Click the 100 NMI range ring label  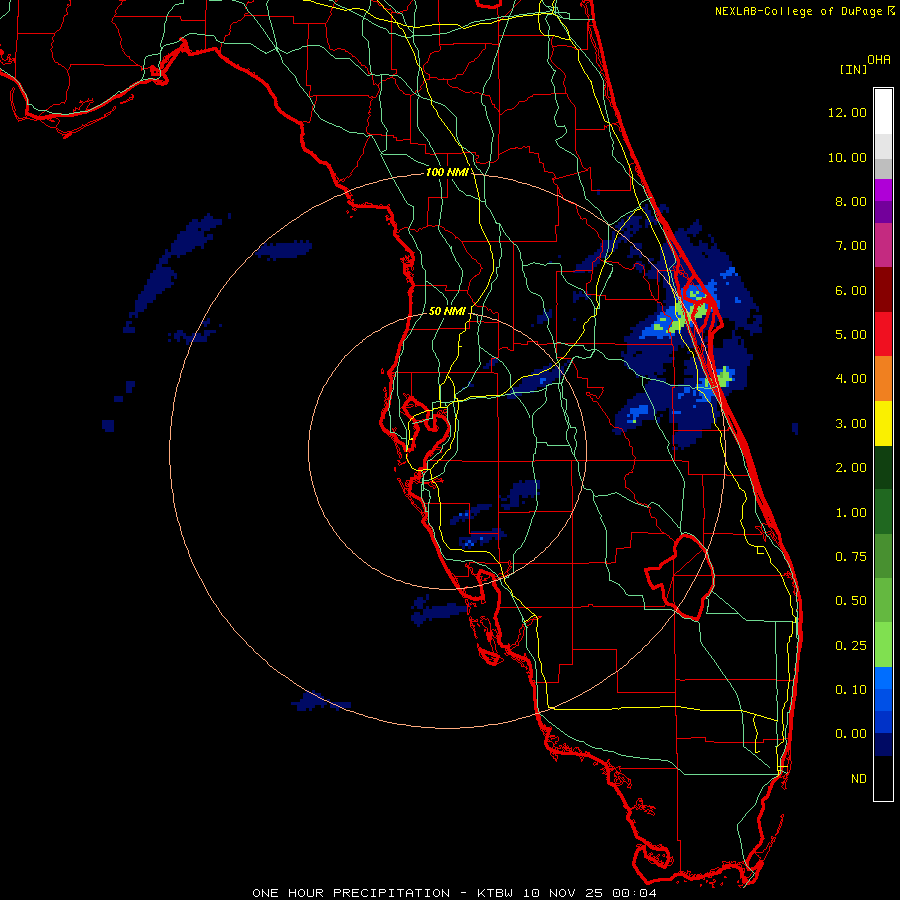point(447,172)
